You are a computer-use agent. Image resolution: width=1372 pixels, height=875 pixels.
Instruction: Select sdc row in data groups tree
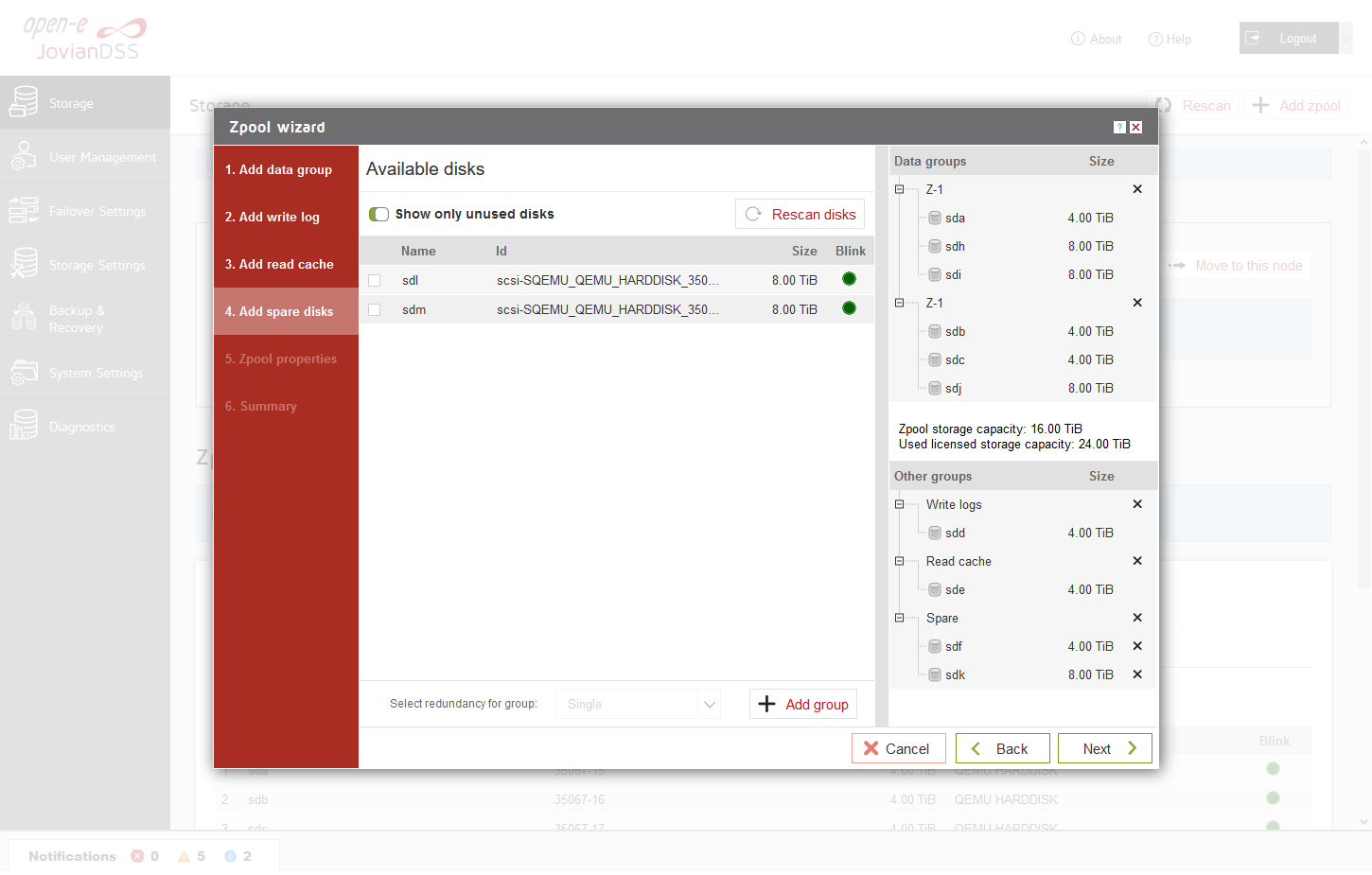pos(1024,359)
